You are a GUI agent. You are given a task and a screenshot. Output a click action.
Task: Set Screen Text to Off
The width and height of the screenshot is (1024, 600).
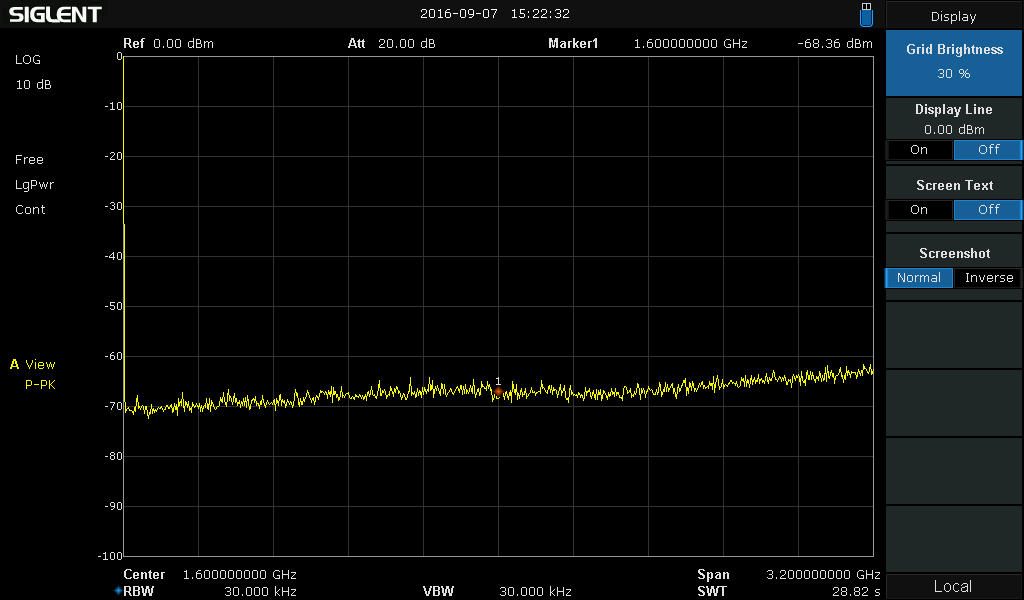pos(987,210)
